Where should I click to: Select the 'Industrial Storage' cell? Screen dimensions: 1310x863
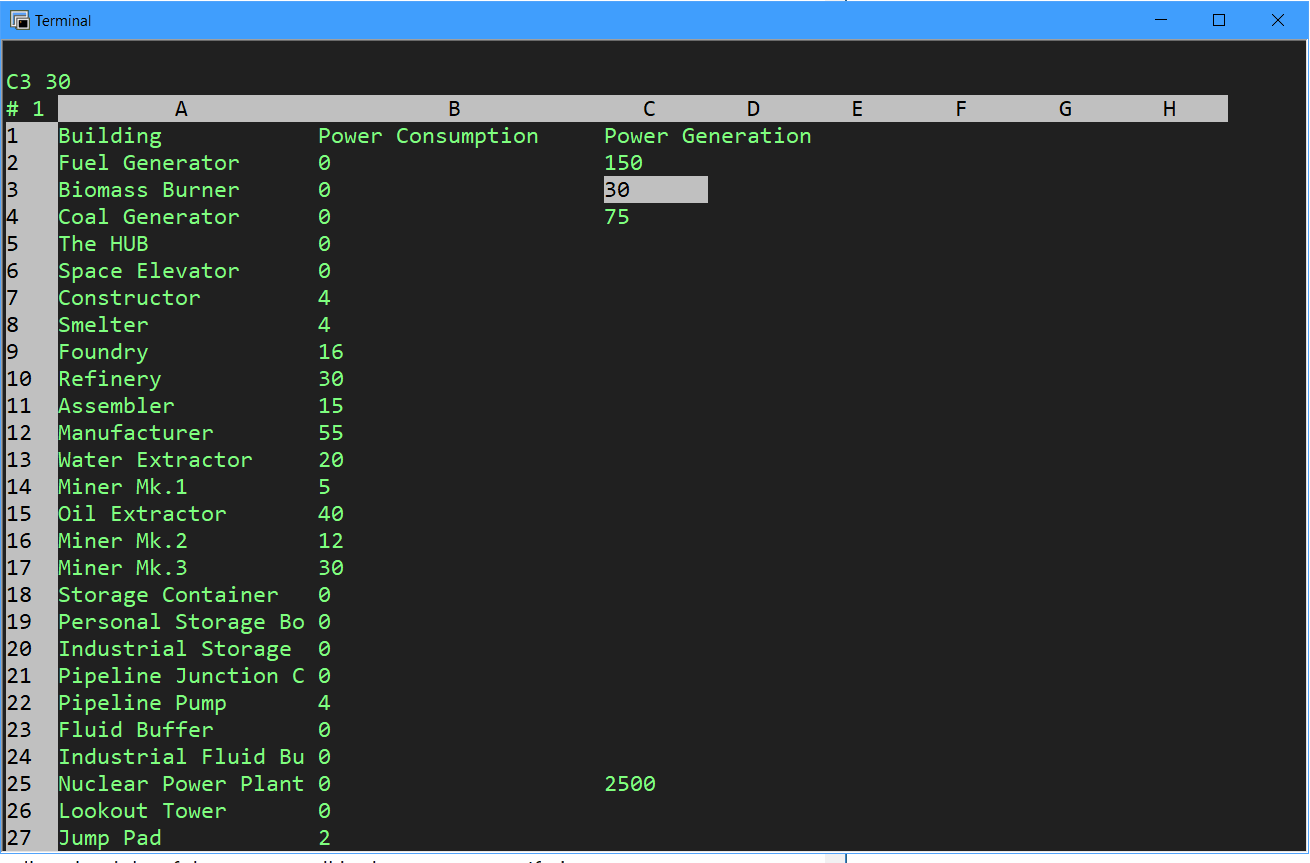[175, 649]
